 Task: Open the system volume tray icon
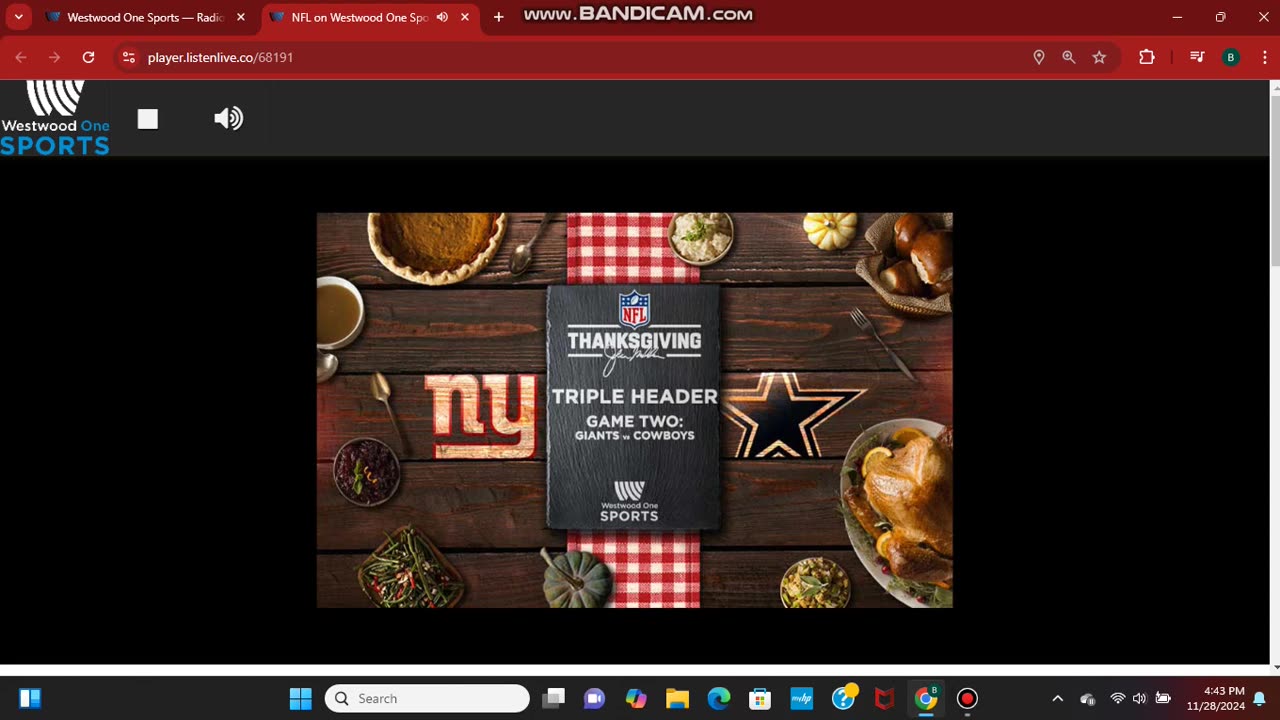tap(1139, 698)
